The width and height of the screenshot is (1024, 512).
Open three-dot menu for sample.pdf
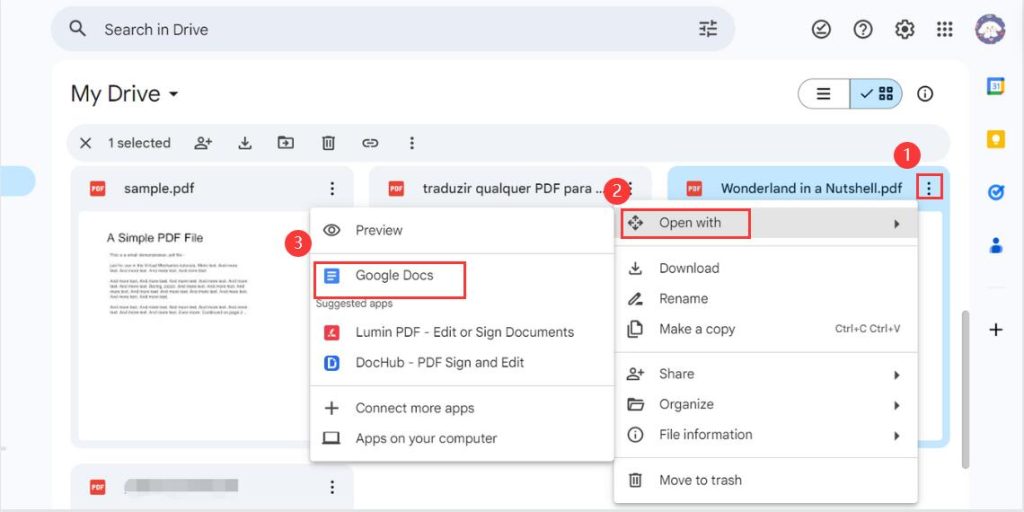click(332, 189)
